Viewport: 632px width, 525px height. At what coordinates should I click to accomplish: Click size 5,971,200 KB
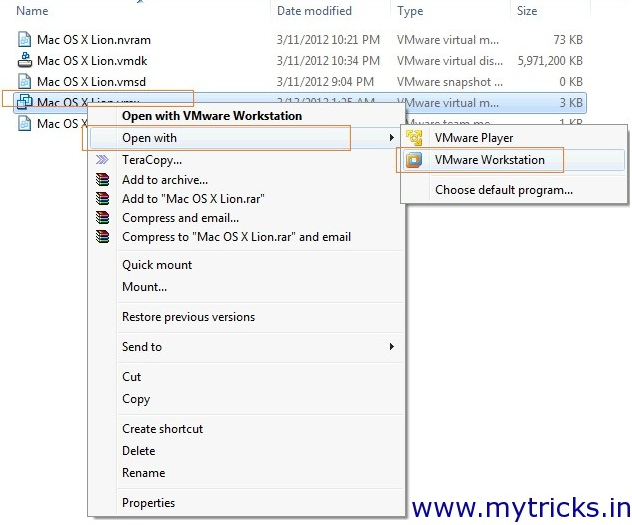coord(550,61)
